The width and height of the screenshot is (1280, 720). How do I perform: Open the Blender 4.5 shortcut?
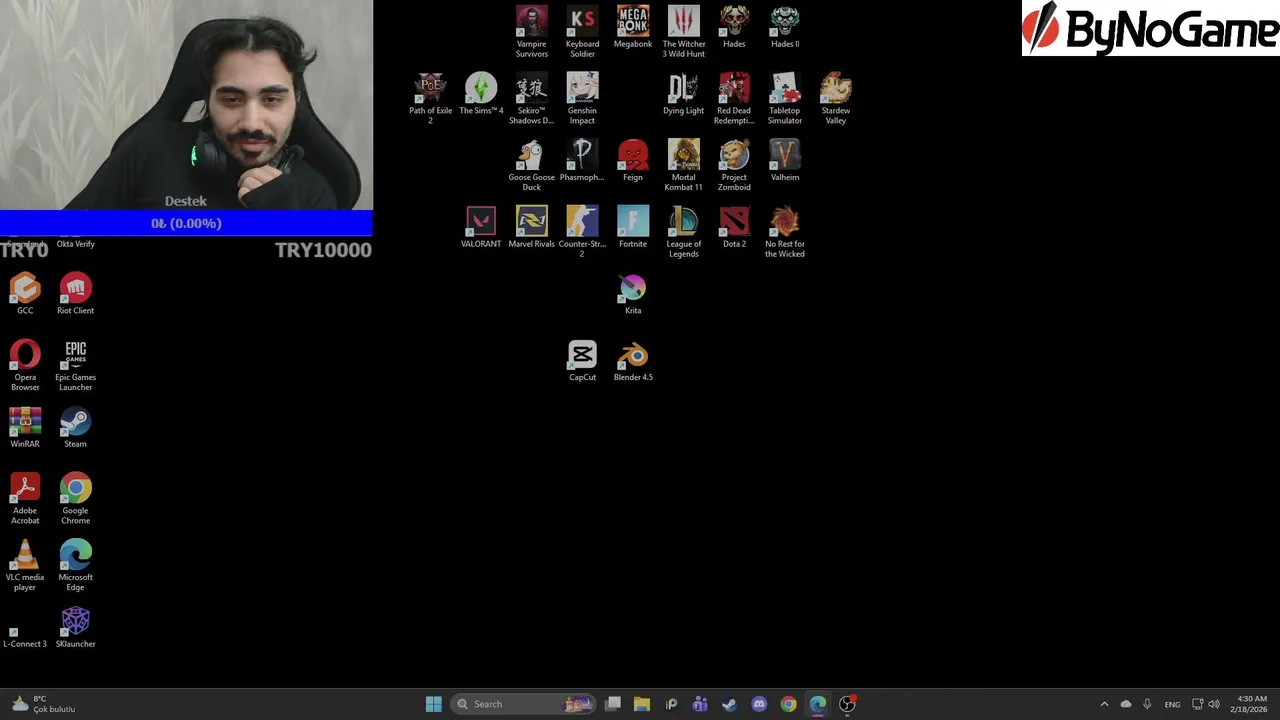(x=633, y=361)
